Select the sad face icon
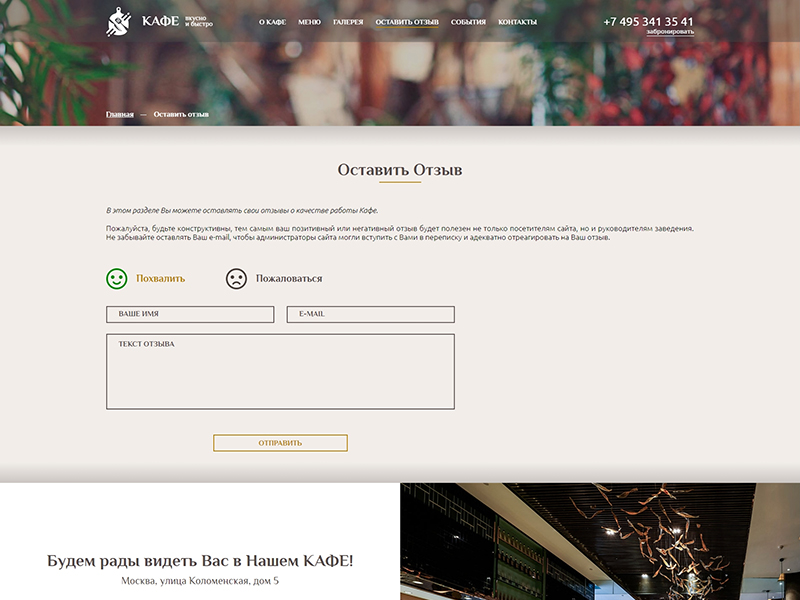Viewport: 800px width, 600px height. tap(236, 279)
